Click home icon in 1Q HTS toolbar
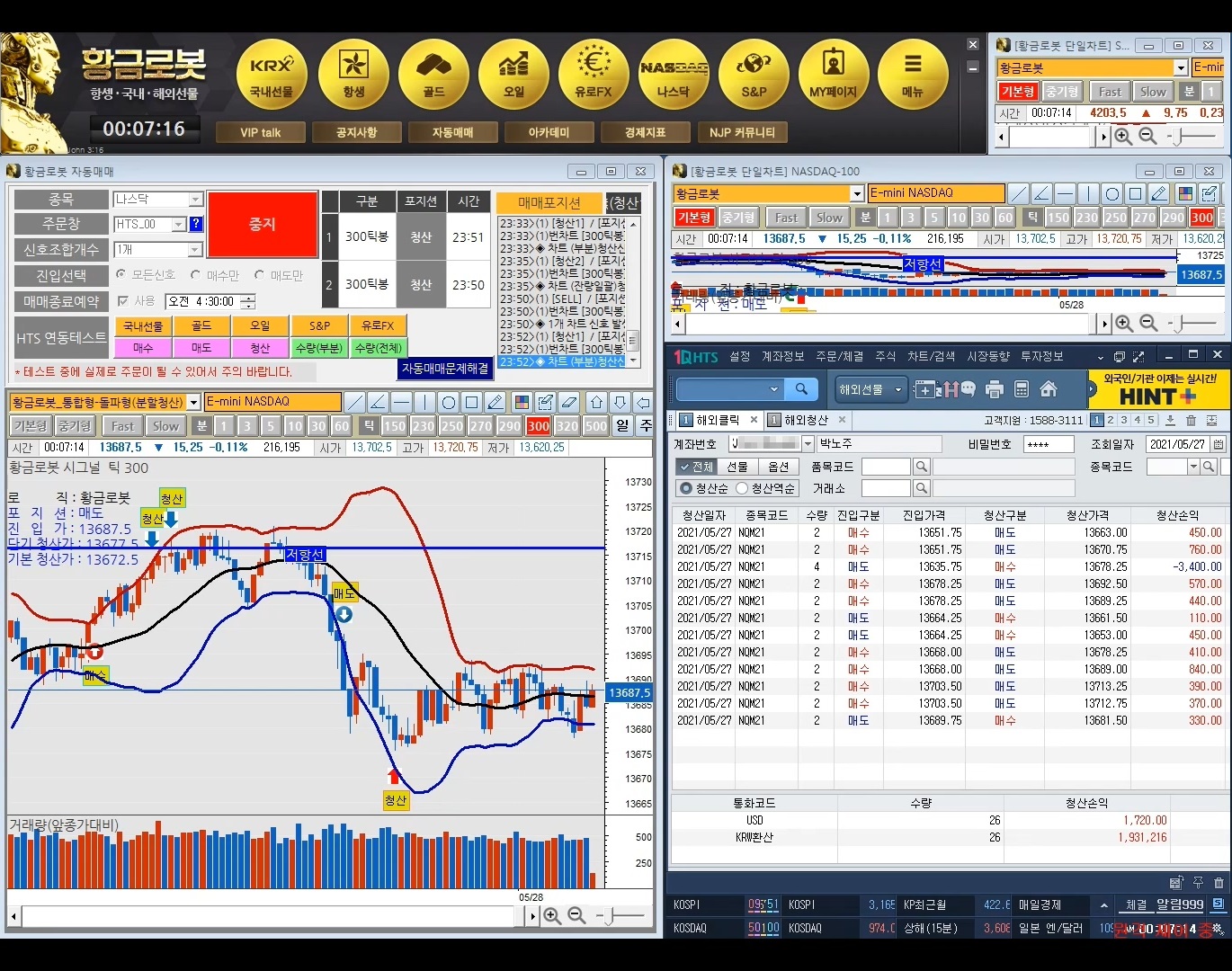1232x971 pixels. pos(1049,389)
